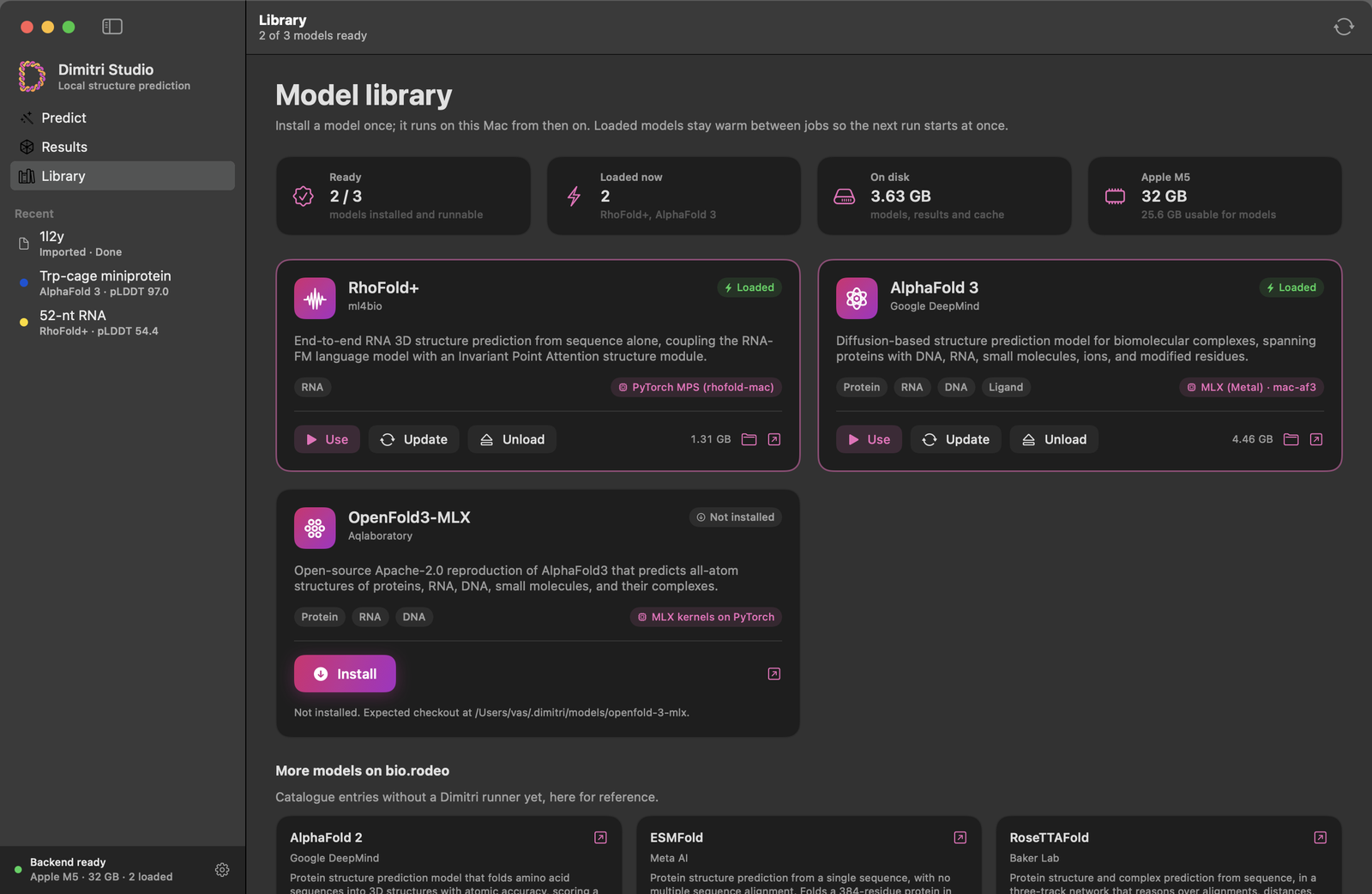Click Backend ready status text
The width and height of the screenshot is (1372, 894).
point(68,862)
